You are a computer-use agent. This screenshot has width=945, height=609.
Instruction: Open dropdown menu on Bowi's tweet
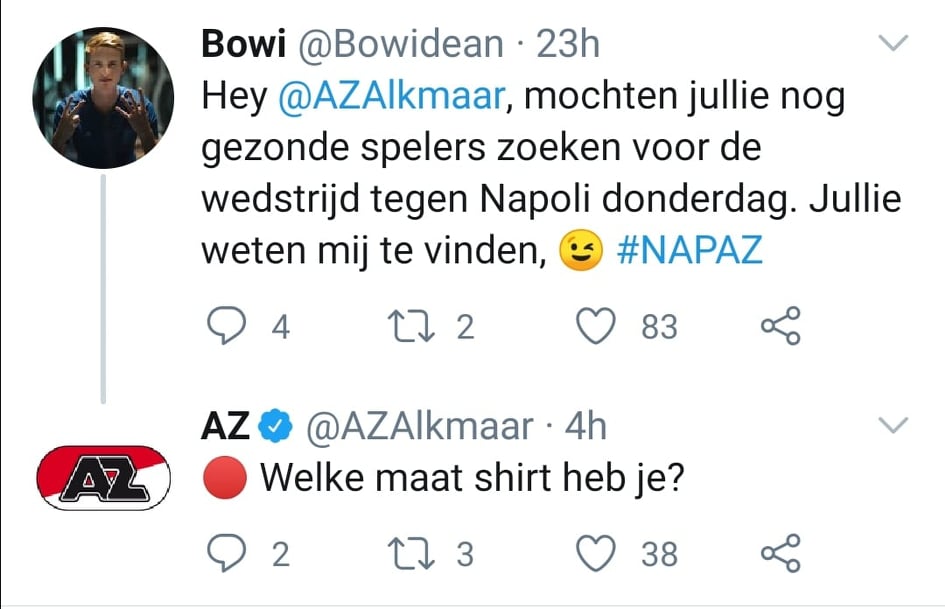coord(890,43)
